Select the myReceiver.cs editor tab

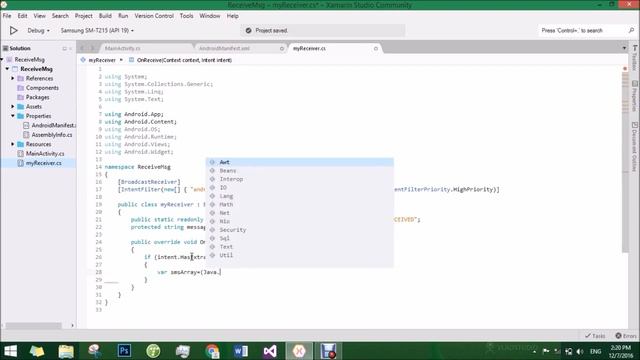click(x=309, y=48)
